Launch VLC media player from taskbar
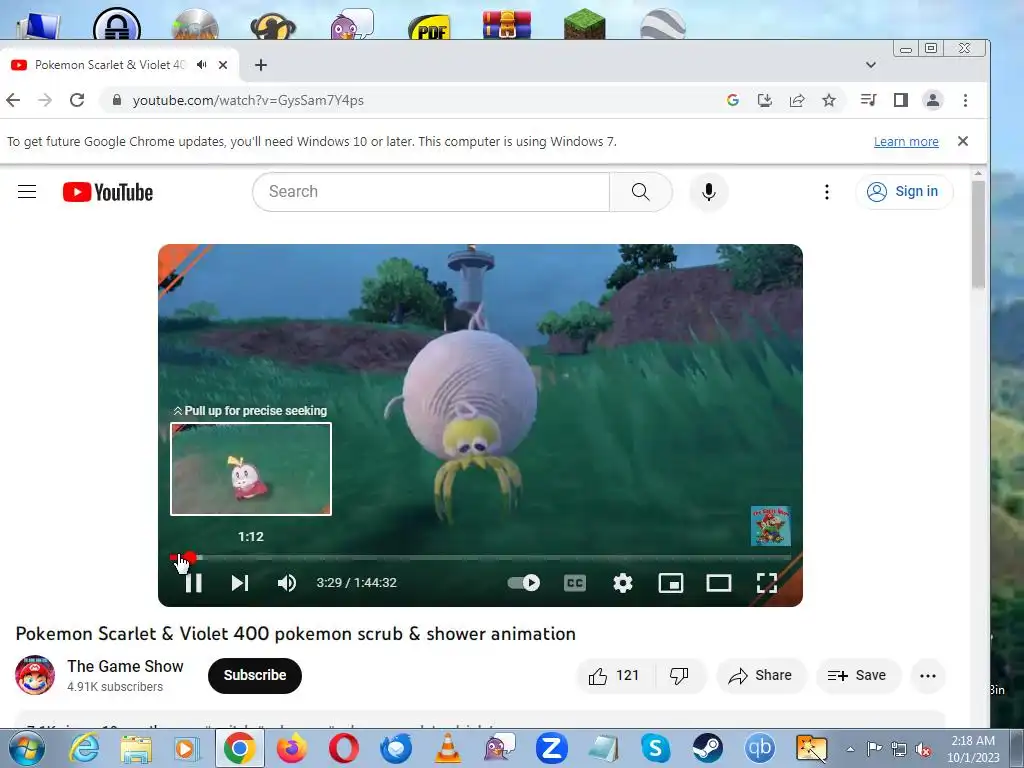Image resolution: width=1024 pixels, height=768 pixels. pos(447,748)
